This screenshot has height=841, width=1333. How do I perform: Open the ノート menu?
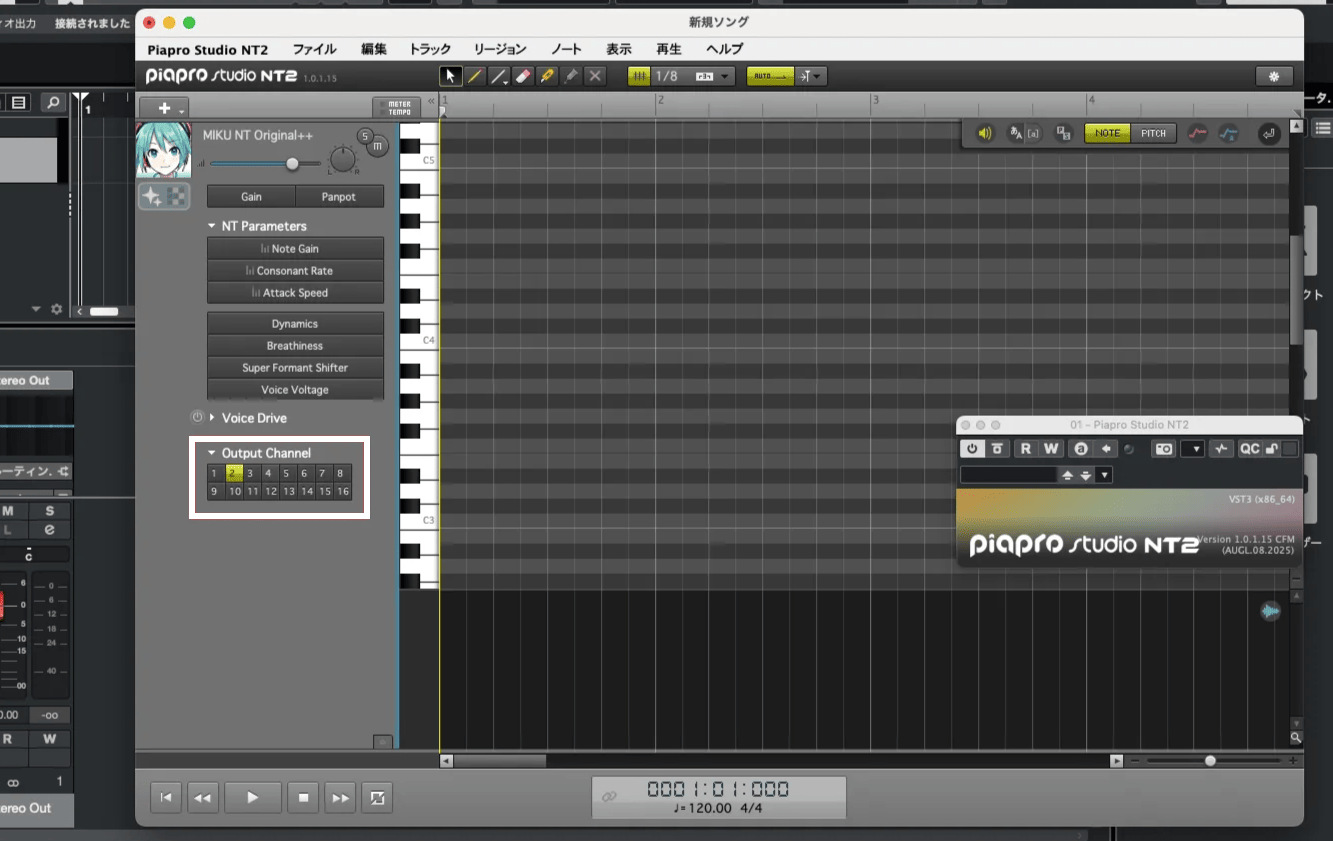(566, 49)
